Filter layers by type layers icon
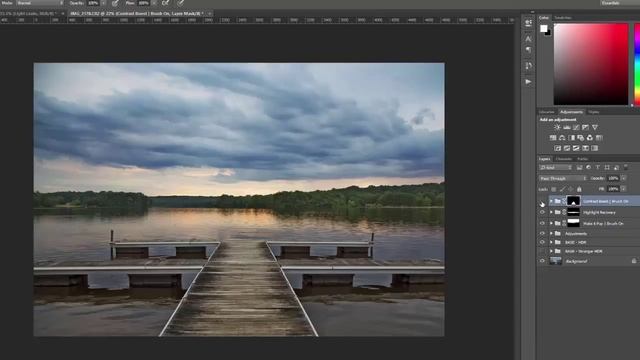This screenshot has width=640, height=360. coord(598,167)
